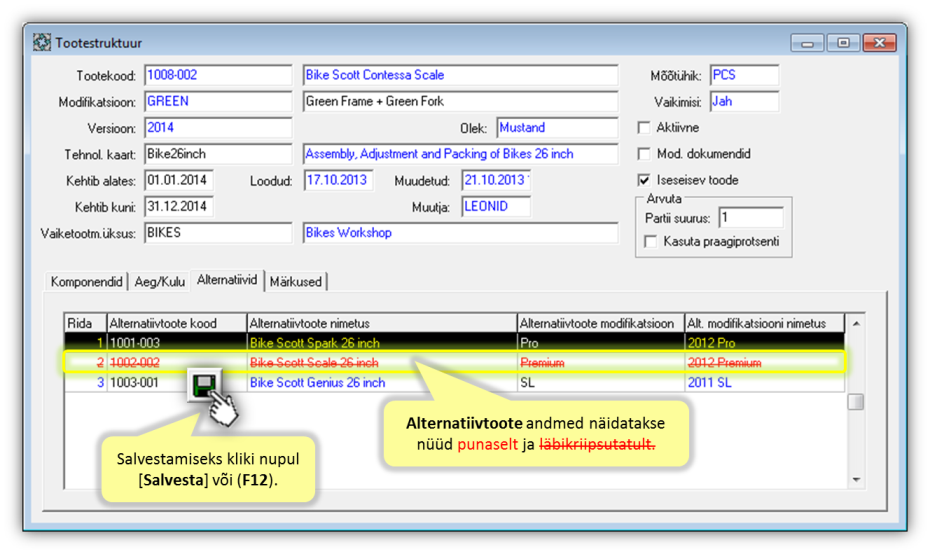Click the Tootestruktuur window title icon
Viewport: 930px width, 554px height.
click(42, 43)
